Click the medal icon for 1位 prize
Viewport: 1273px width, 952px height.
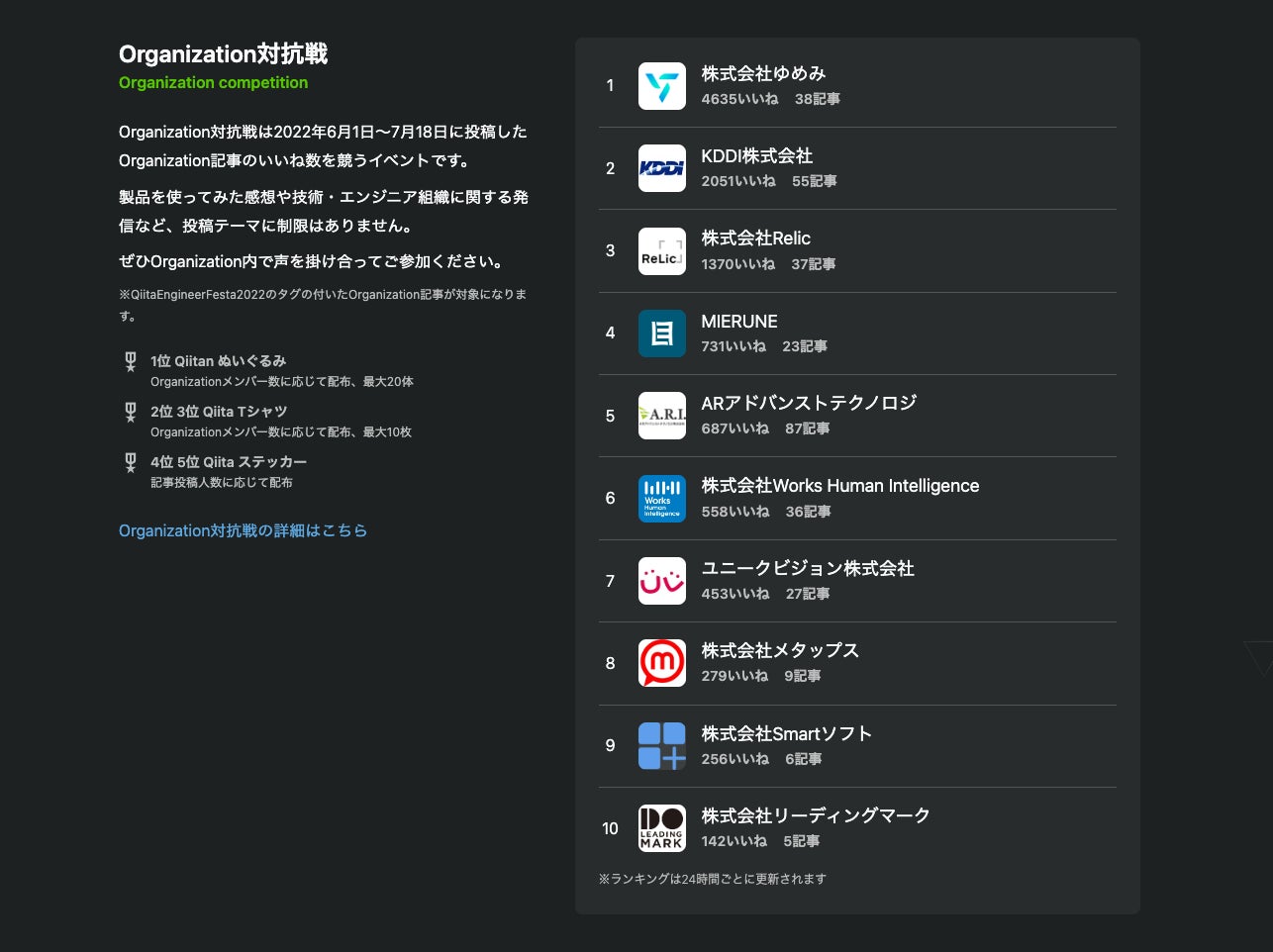(x=130, y=362)
